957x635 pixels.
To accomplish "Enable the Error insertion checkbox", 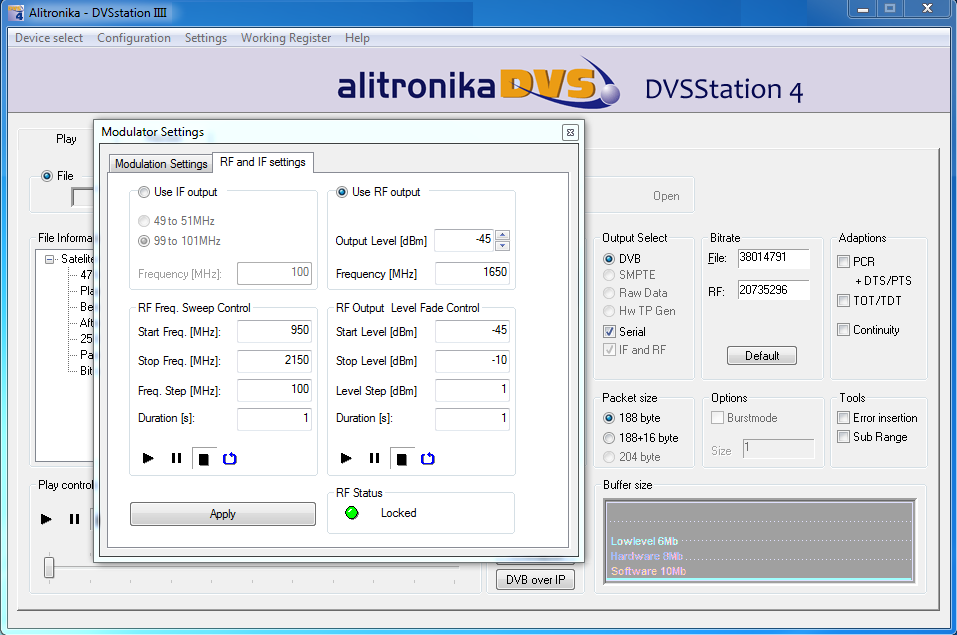I will (x=843, y=418).
